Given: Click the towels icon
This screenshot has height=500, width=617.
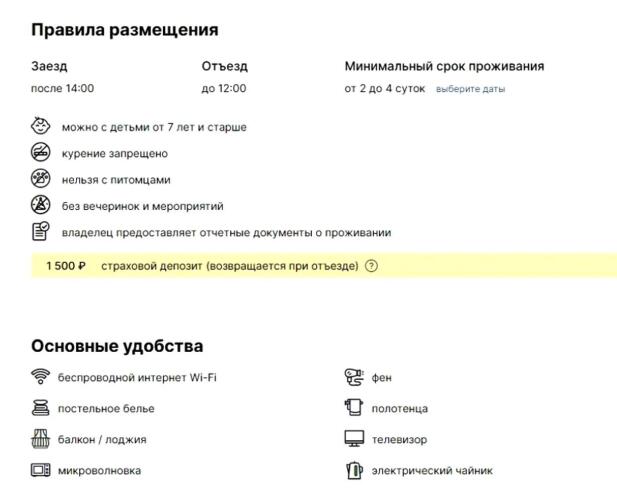Looking at the screenshot, I should (353, 408).
